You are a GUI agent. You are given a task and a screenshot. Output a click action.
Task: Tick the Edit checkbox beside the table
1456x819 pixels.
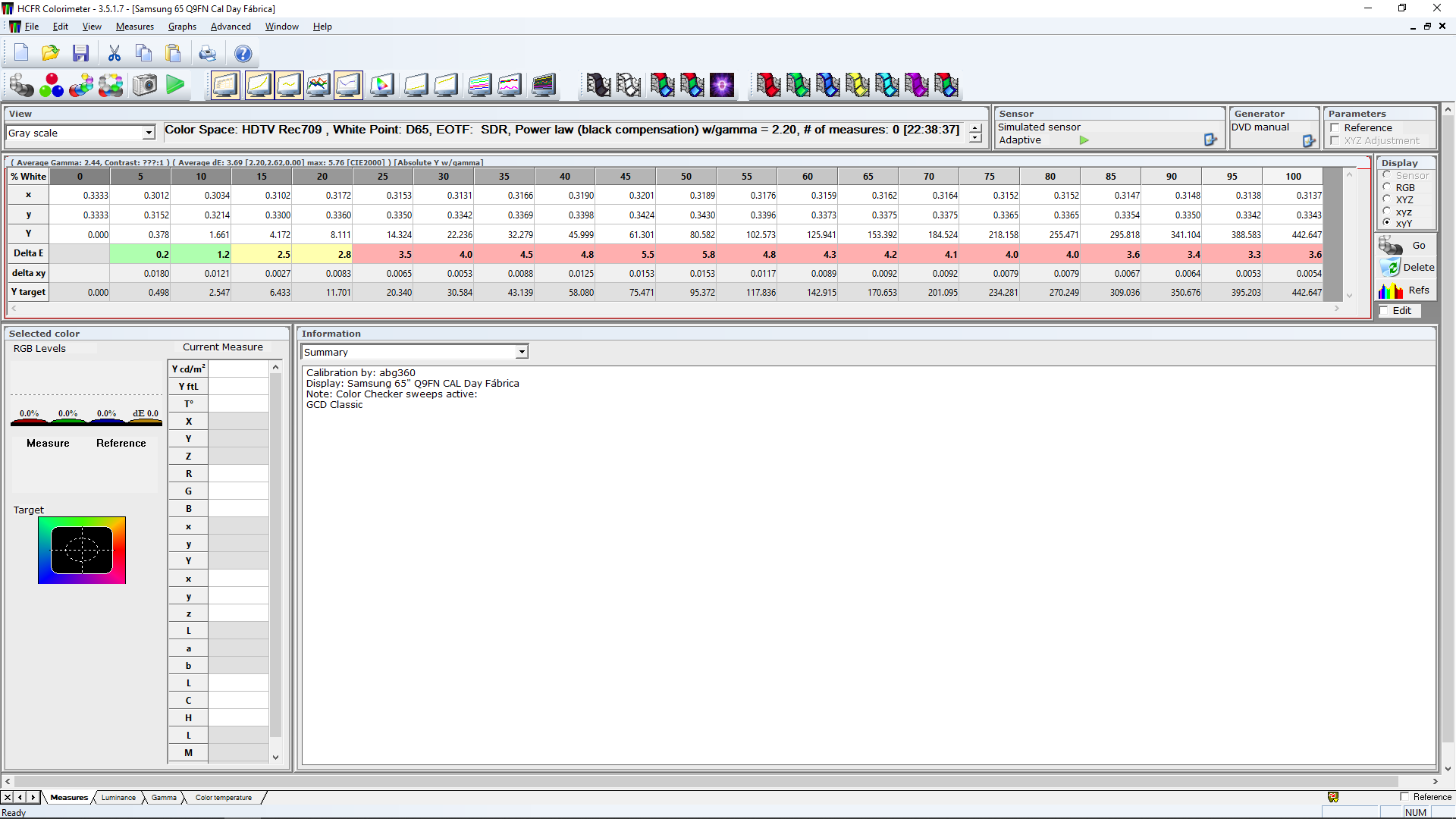tap(1384, 310)
